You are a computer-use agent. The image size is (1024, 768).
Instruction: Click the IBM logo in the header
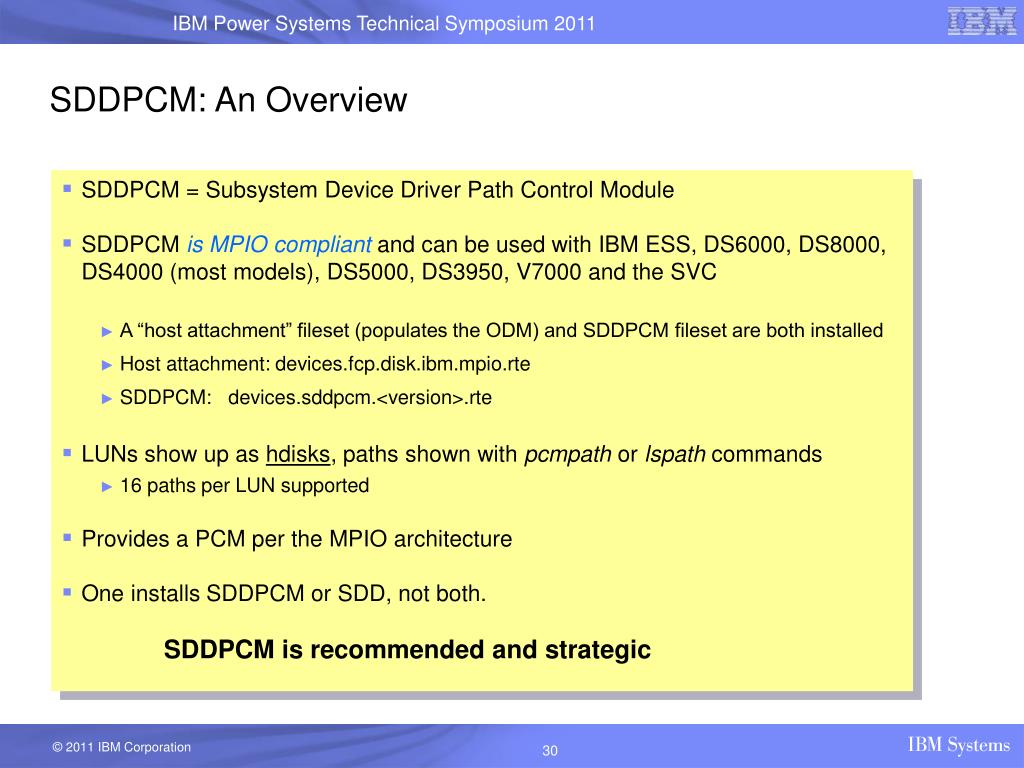point(982,22)
